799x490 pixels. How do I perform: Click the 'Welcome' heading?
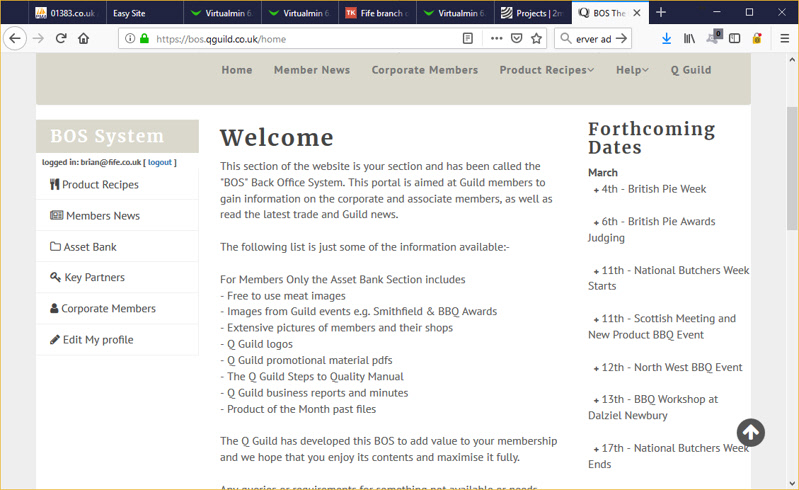(277, 138)
